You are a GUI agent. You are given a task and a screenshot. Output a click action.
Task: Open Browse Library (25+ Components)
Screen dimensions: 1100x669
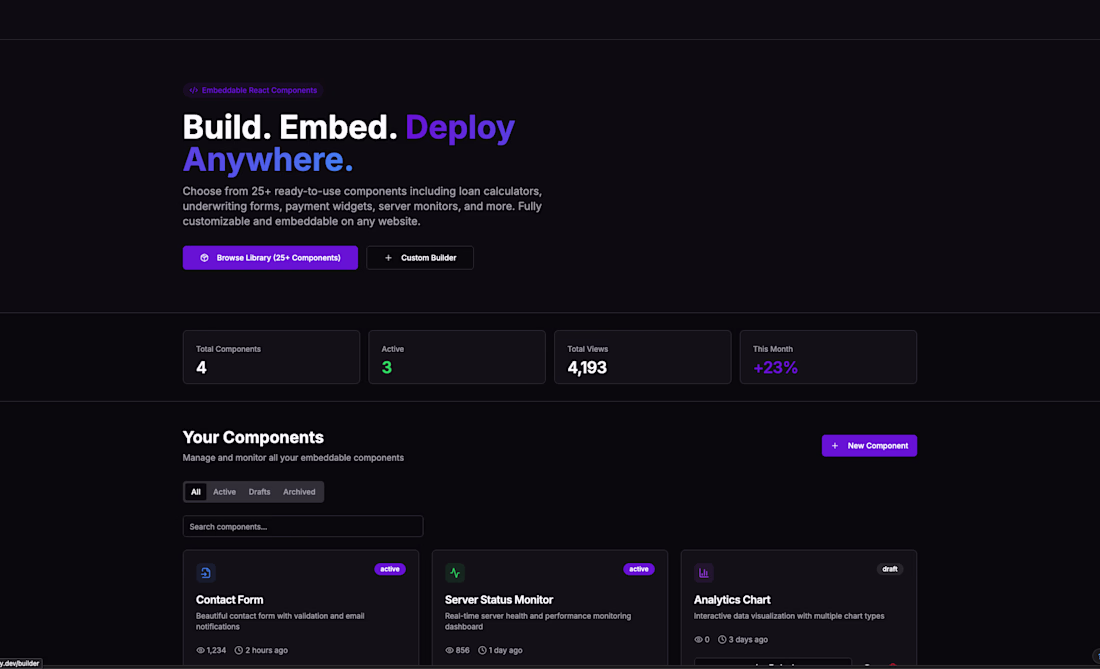tap(270, 258)
